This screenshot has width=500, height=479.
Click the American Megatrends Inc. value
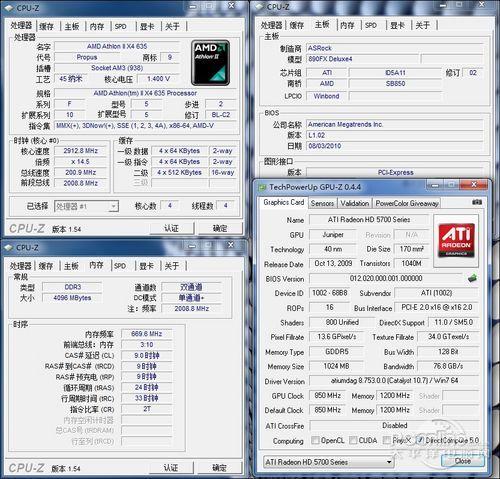coord(394,125)
